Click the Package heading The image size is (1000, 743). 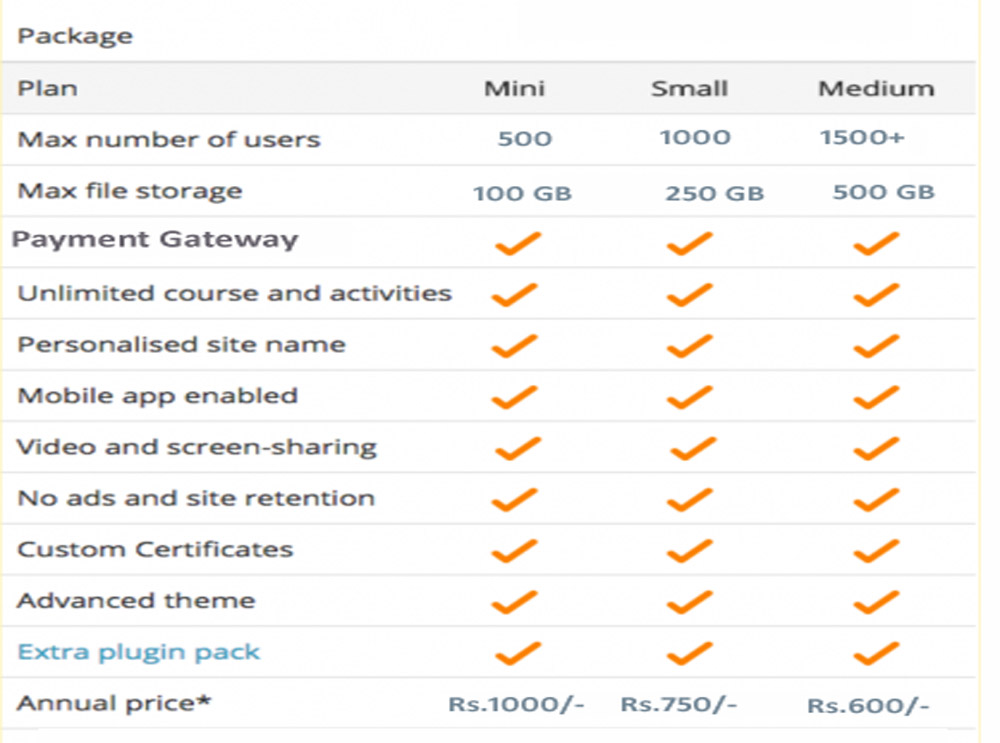[x=75, y=36]
